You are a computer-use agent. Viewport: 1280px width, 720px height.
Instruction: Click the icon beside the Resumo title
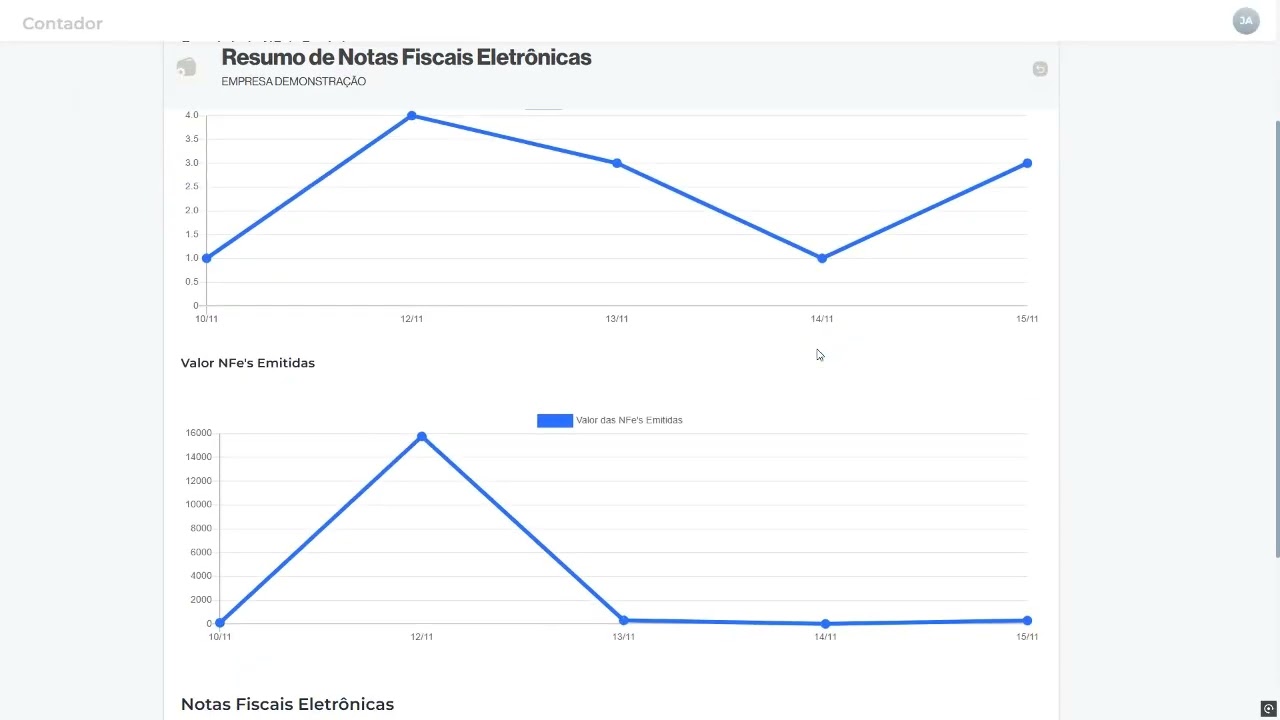click(186, 68)
